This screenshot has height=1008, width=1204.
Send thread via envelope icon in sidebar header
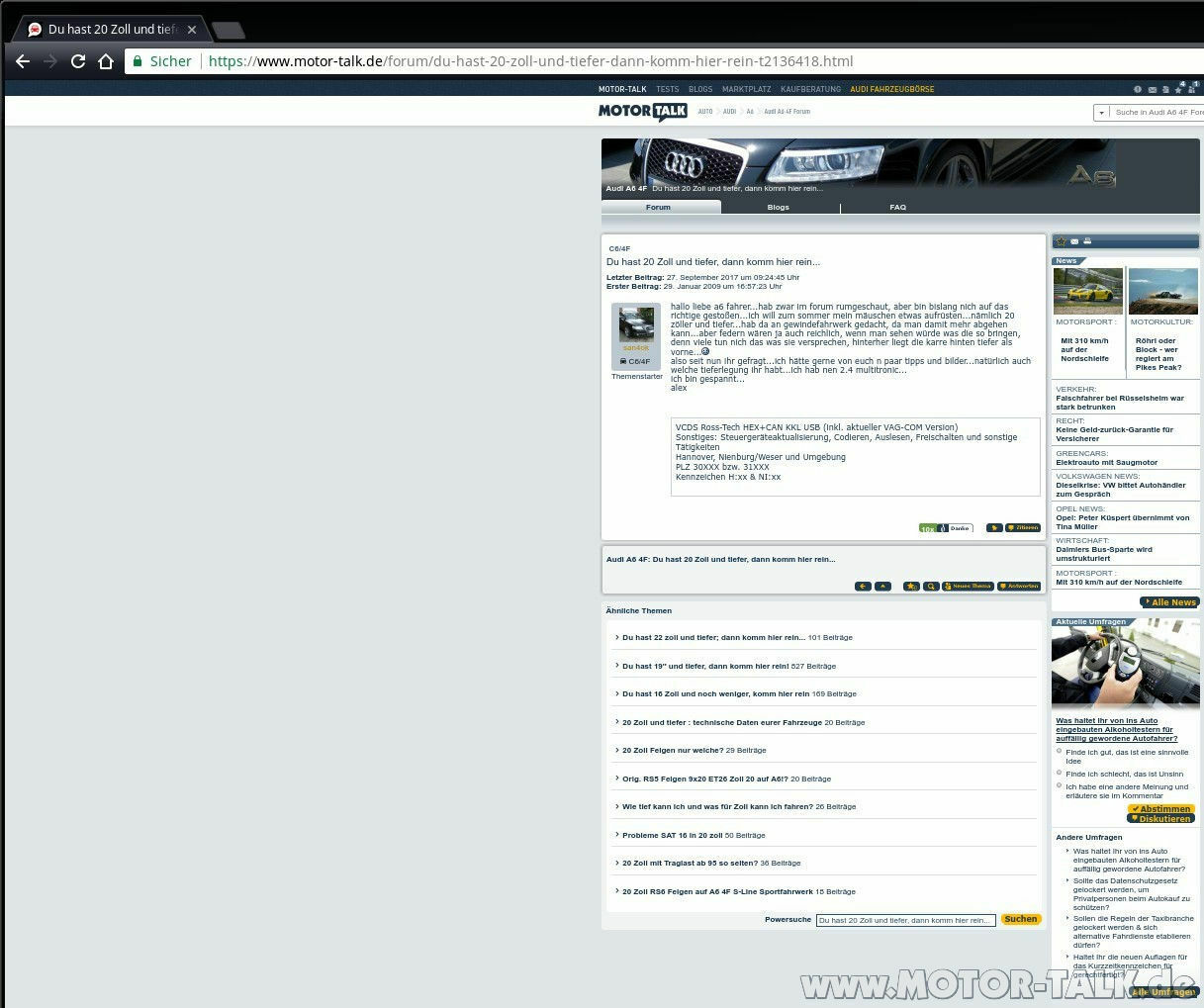coord(1073,240)
